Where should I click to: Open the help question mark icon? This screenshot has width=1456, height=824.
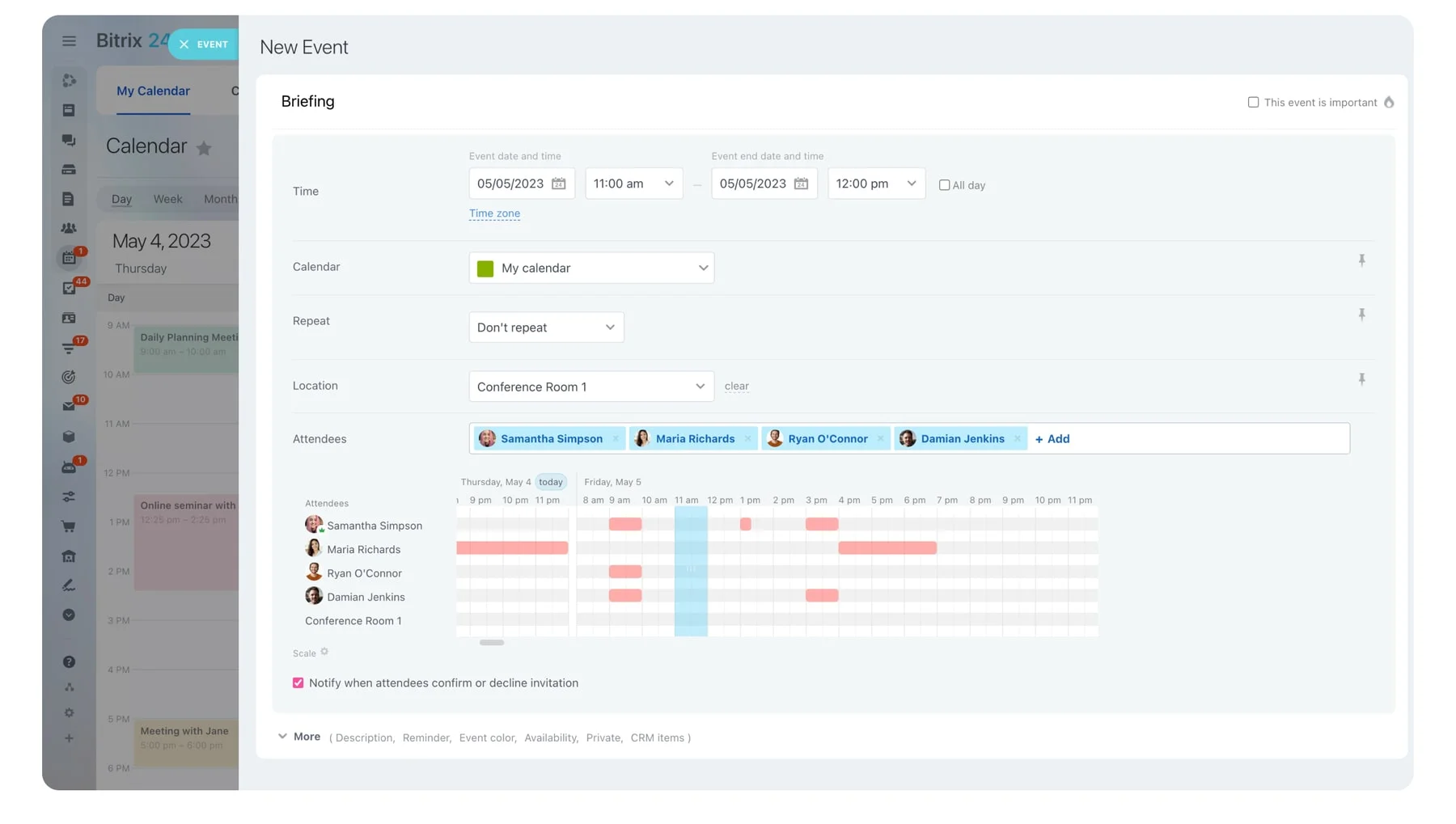click(x=69, y=661)
